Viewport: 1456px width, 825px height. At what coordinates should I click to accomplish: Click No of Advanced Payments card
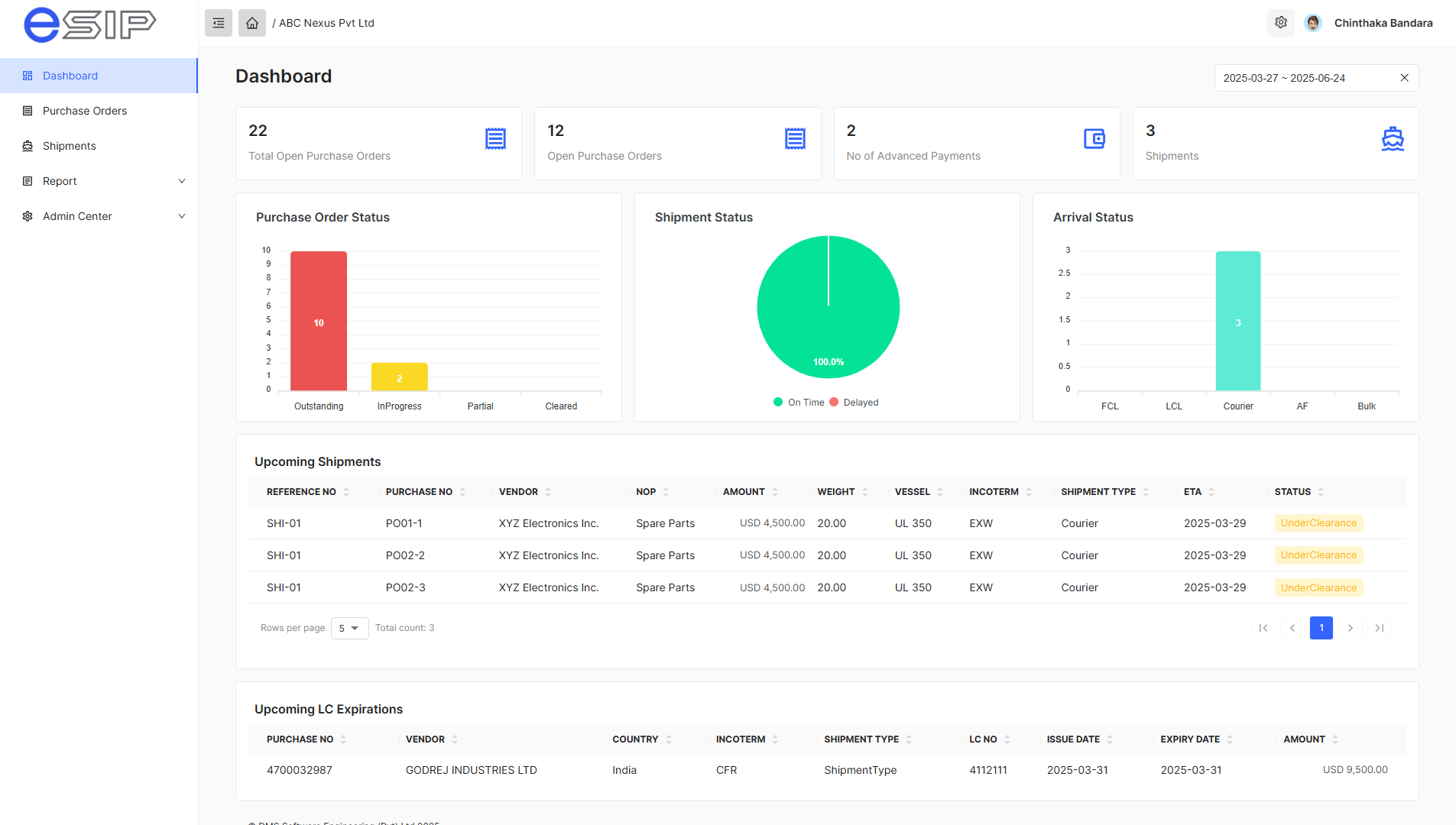[x=977, y=144]
